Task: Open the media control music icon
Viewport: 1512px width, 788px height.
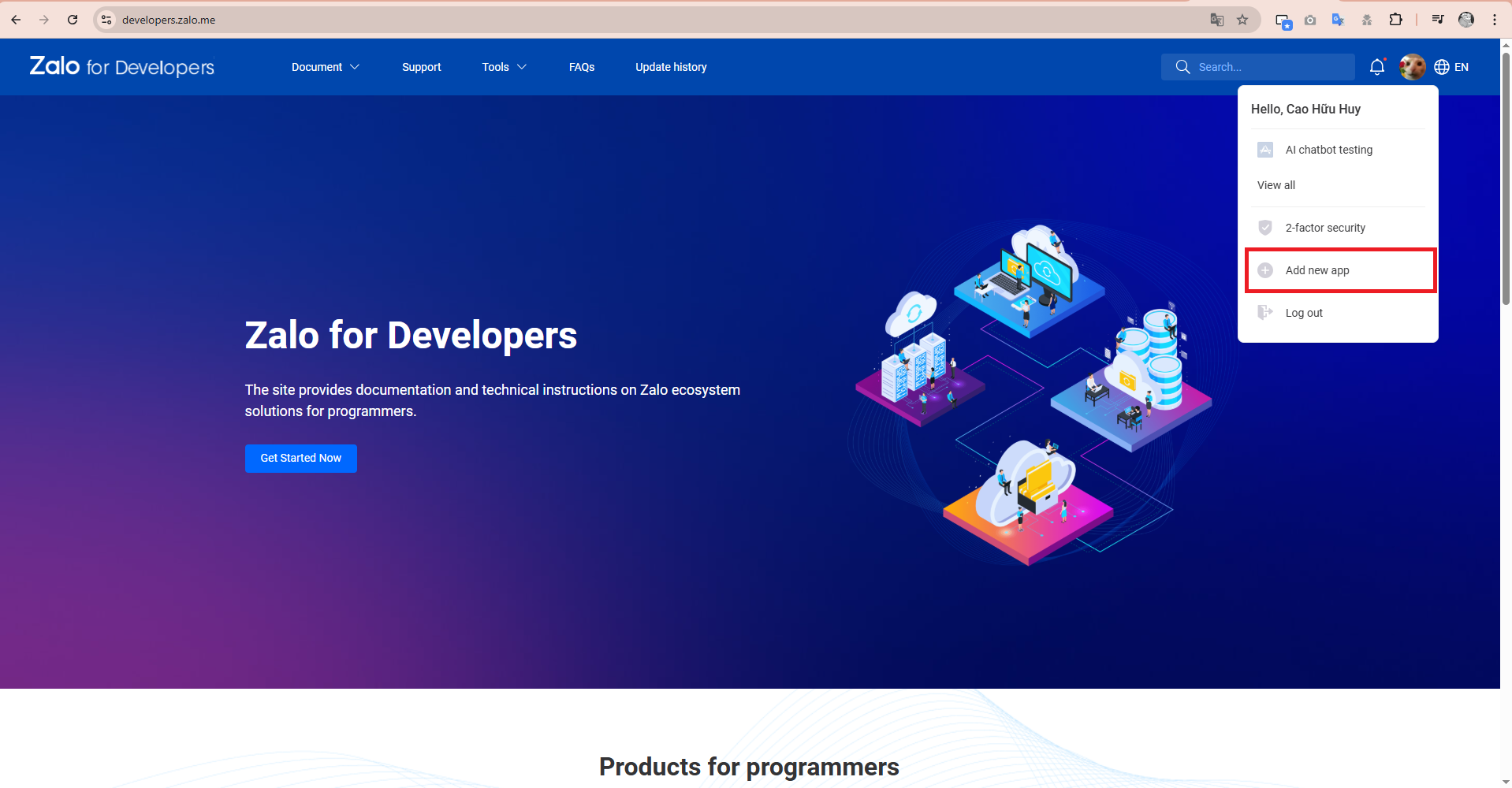Action: tap(1438, 20)
